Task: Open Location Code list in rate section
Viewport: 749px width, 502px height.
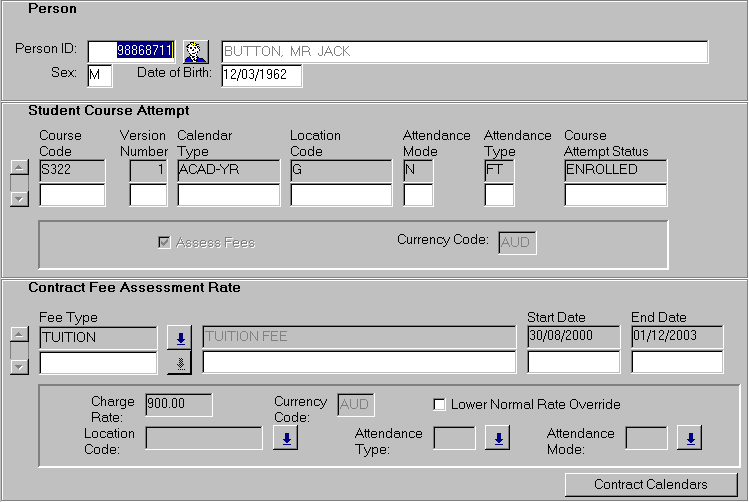Action: 285,438
